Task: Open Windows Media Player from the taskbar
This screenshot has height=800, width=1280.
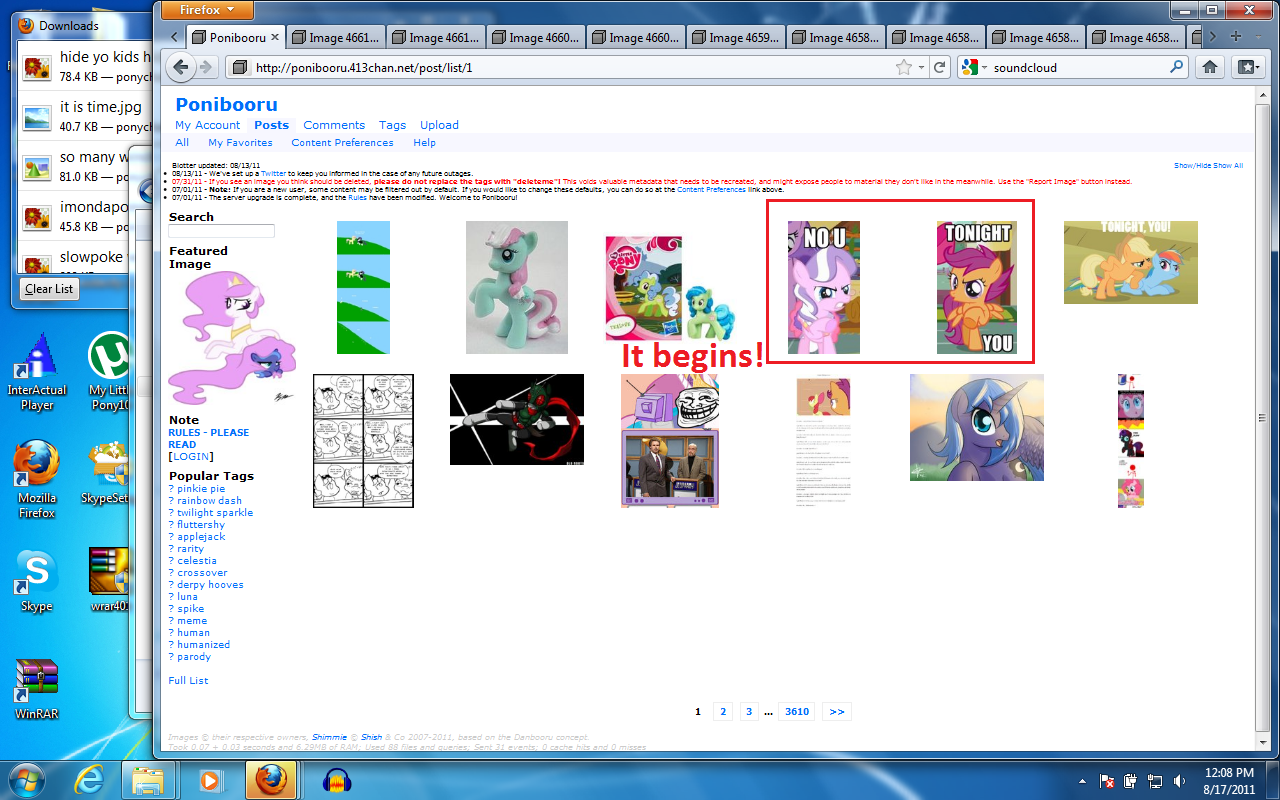Action: pos(210,780)
